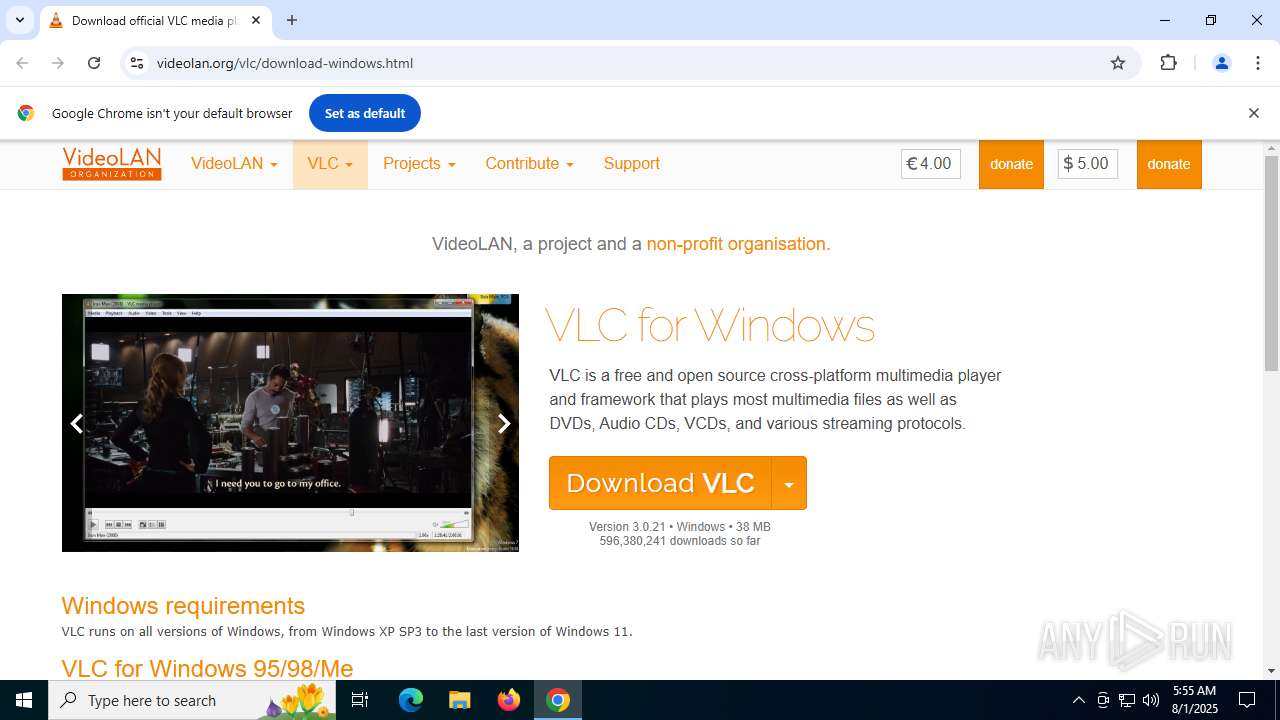Viewport: 1280px width, 720px height.
Task: Open the Support page link
Action: coord(631,164)
